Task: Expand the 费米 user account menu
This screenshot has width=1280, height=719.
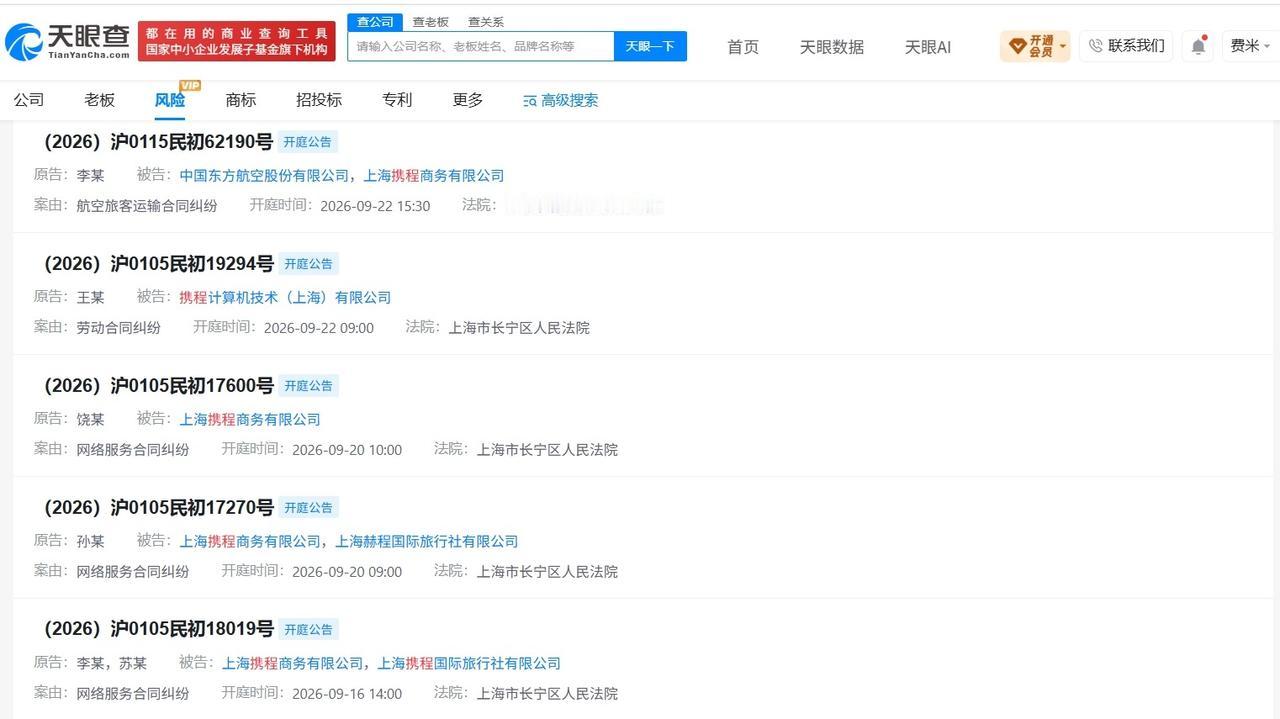Action: tap(1250, 46)
